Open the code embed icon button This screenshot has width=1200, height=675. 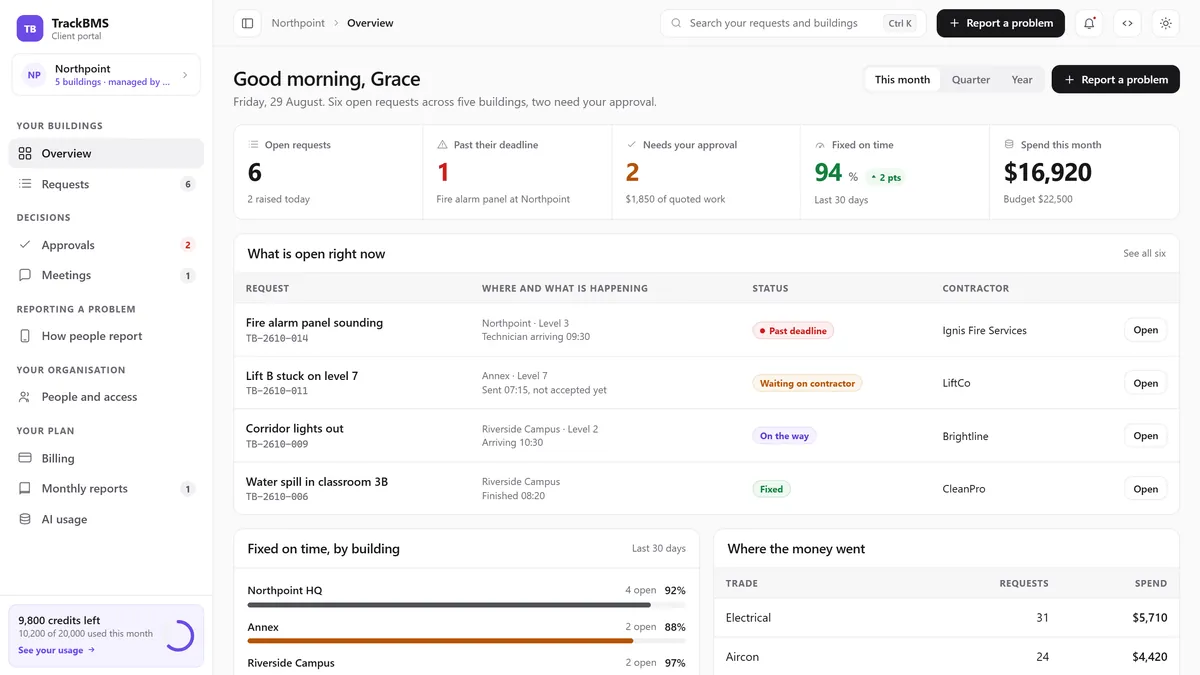1127,23
